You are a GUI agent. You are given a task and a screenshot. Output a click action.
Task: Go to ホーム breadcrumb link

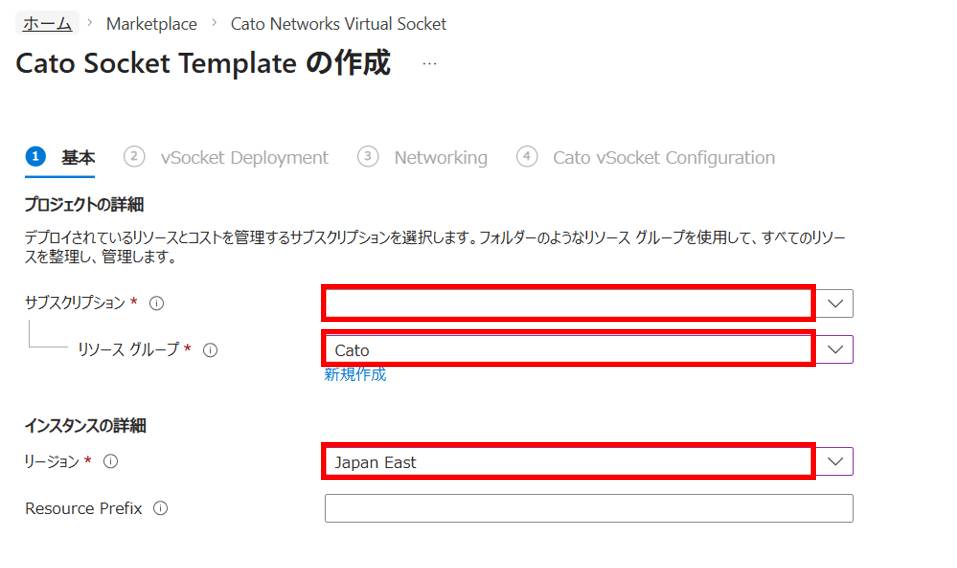click(x=46, y=23)
